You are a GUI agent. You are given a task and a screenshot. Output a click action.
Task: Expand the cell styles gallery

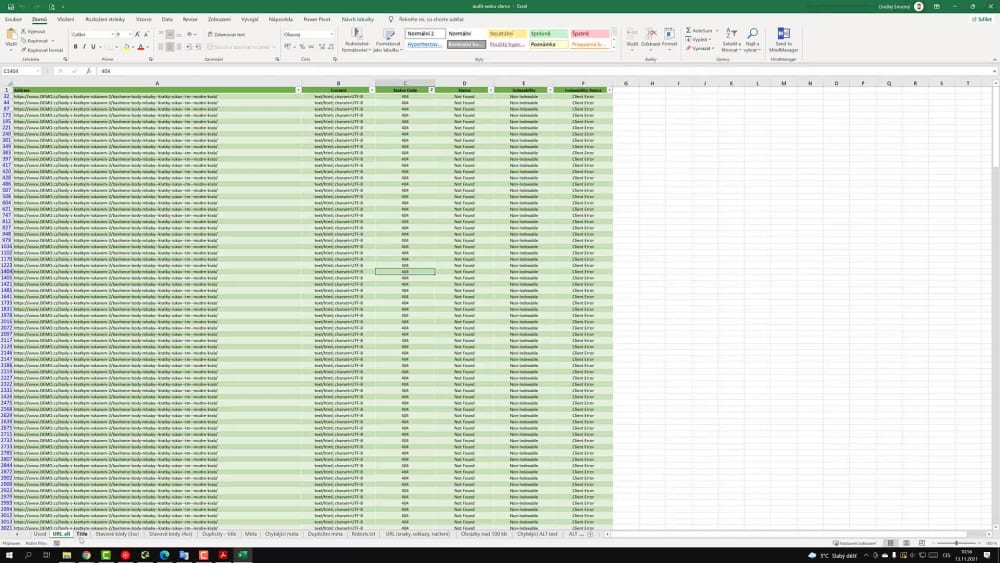click(x=614, y=47)
